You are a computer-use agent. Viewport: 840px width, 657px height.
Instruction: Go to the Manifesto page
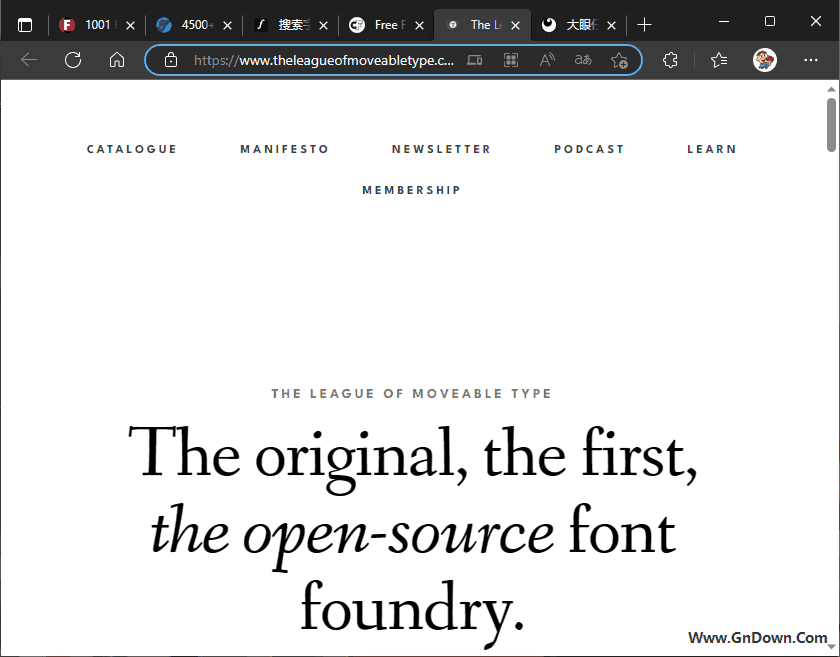click(284, 149)
